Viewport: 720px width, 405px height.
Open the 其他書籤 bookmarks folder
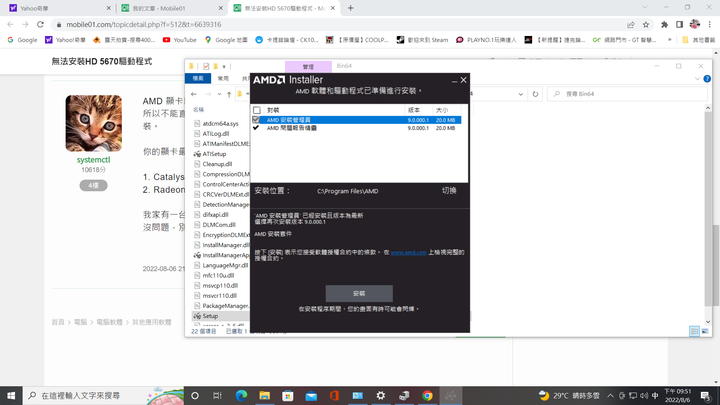pyautogui.click(x=698, y=40)
